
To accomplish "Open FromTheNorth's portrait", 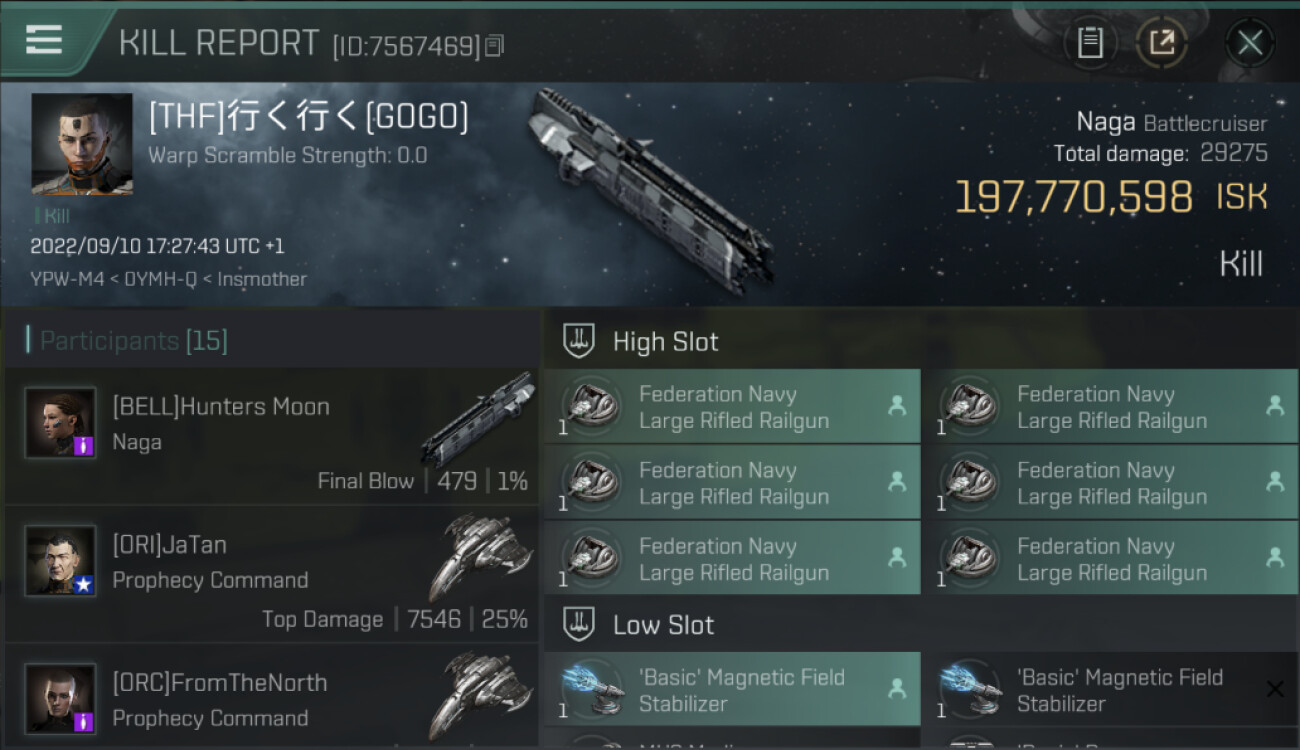I will click(61, 699).
